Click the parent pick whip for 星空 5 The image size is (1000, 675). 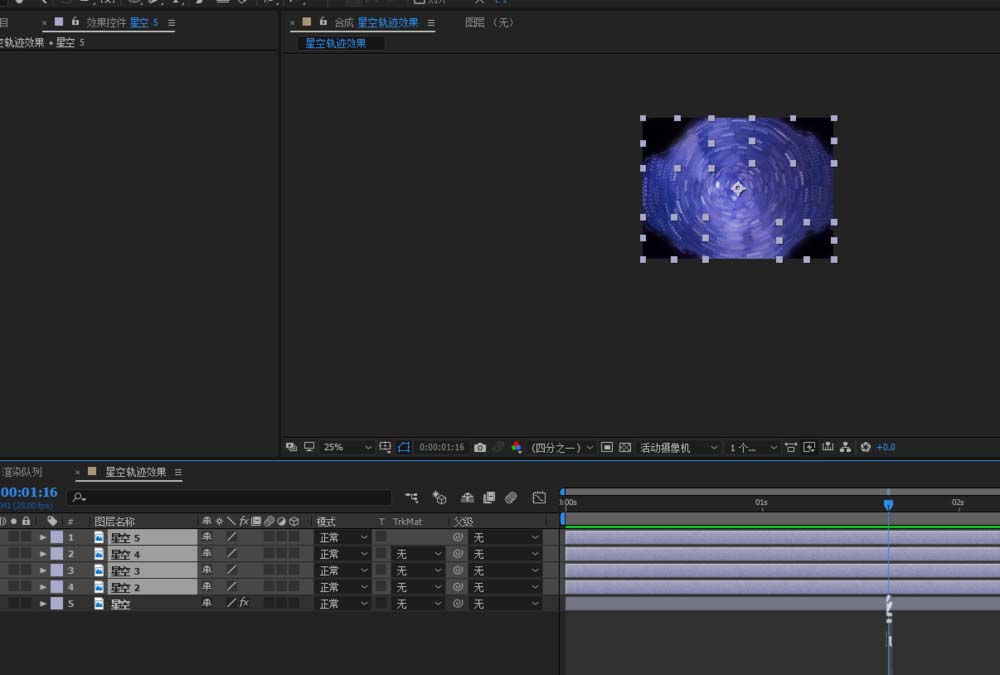pos(458,538)
